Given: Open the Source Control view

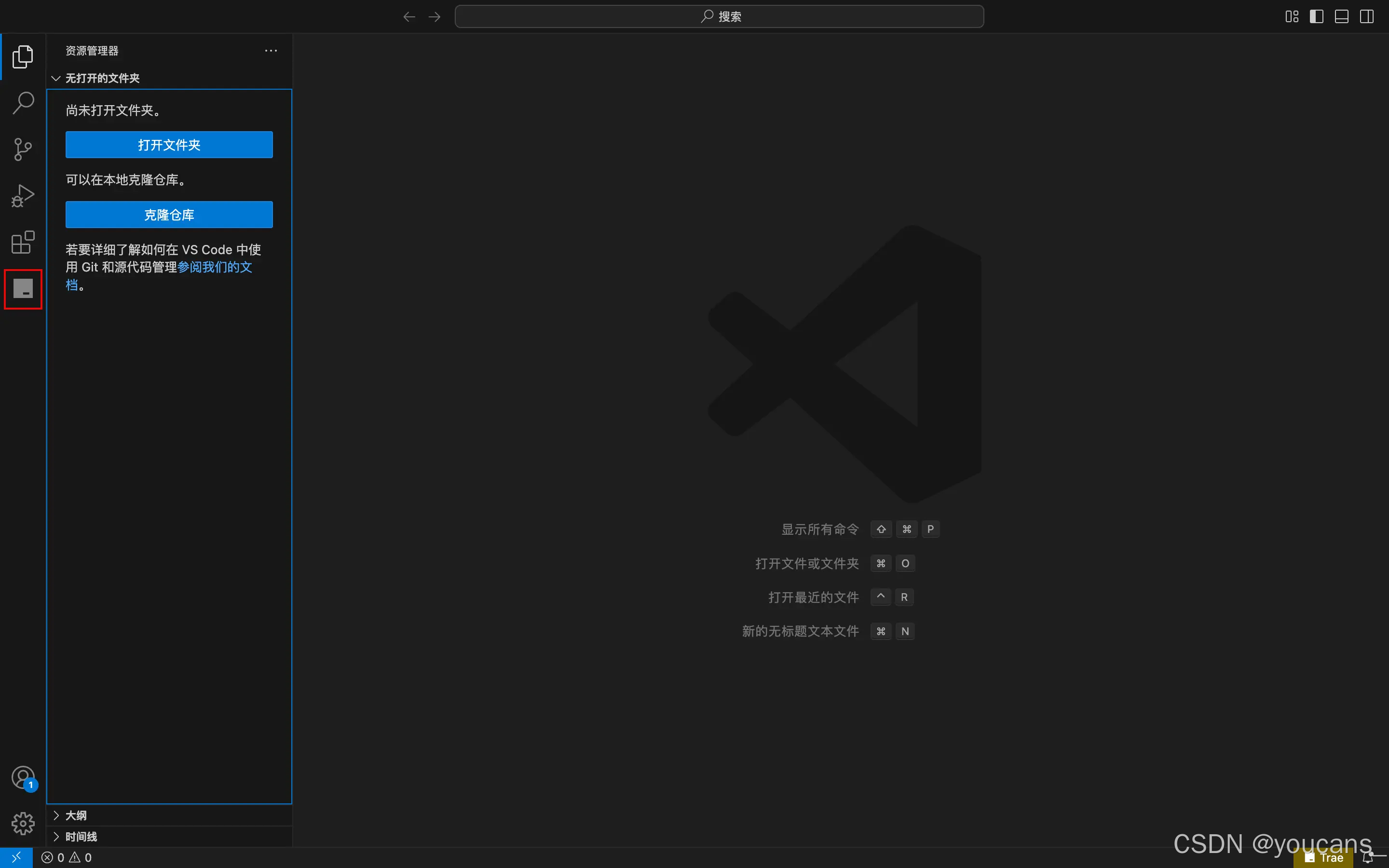Looking at the screenshot, I should [x=23, y=149].
